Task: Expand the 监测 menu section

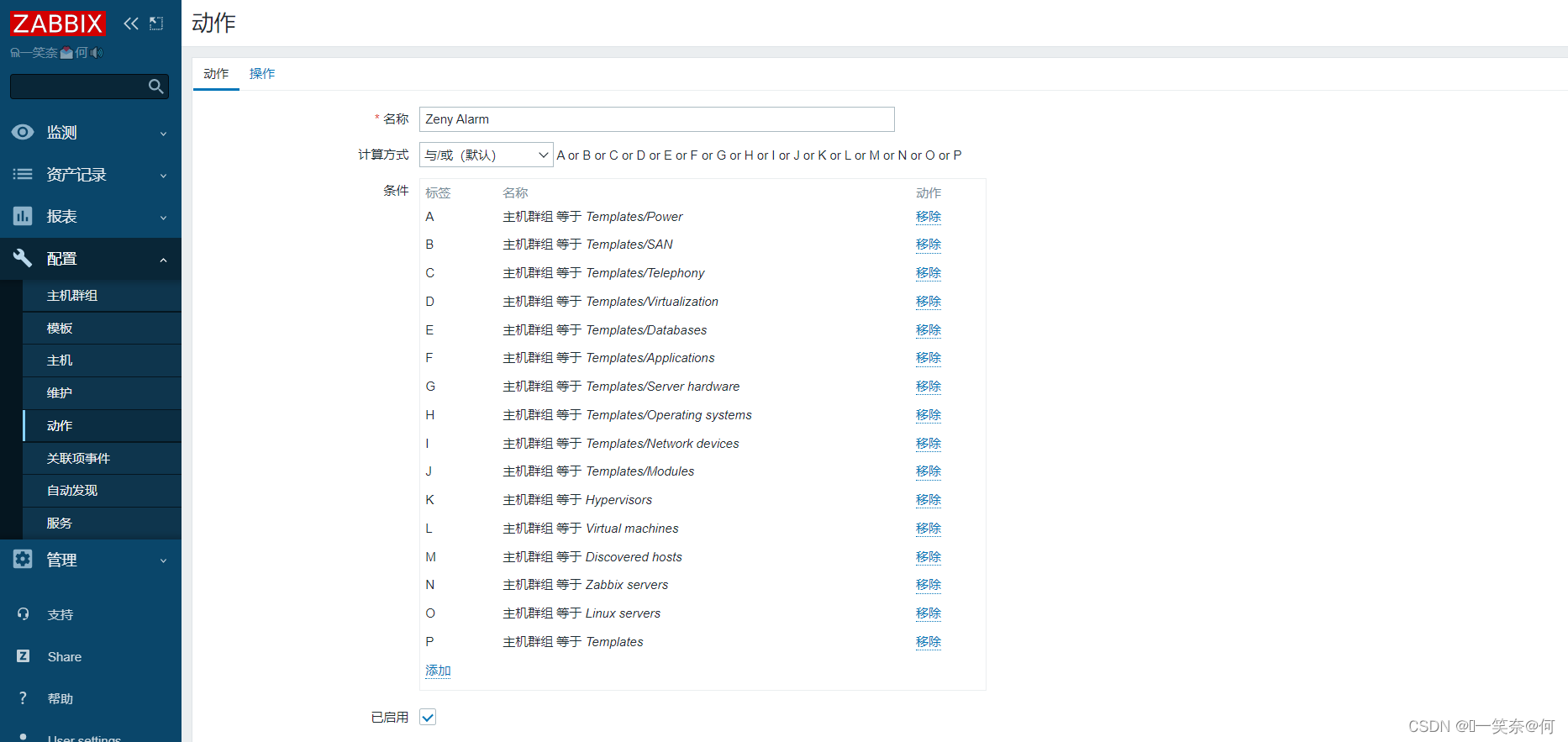Action: tap(91, 132)
